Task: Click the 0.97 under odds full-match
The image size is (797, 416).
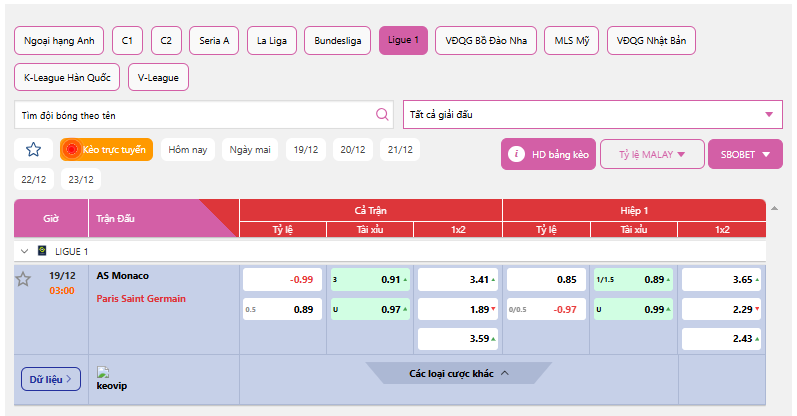Action: 370,309
